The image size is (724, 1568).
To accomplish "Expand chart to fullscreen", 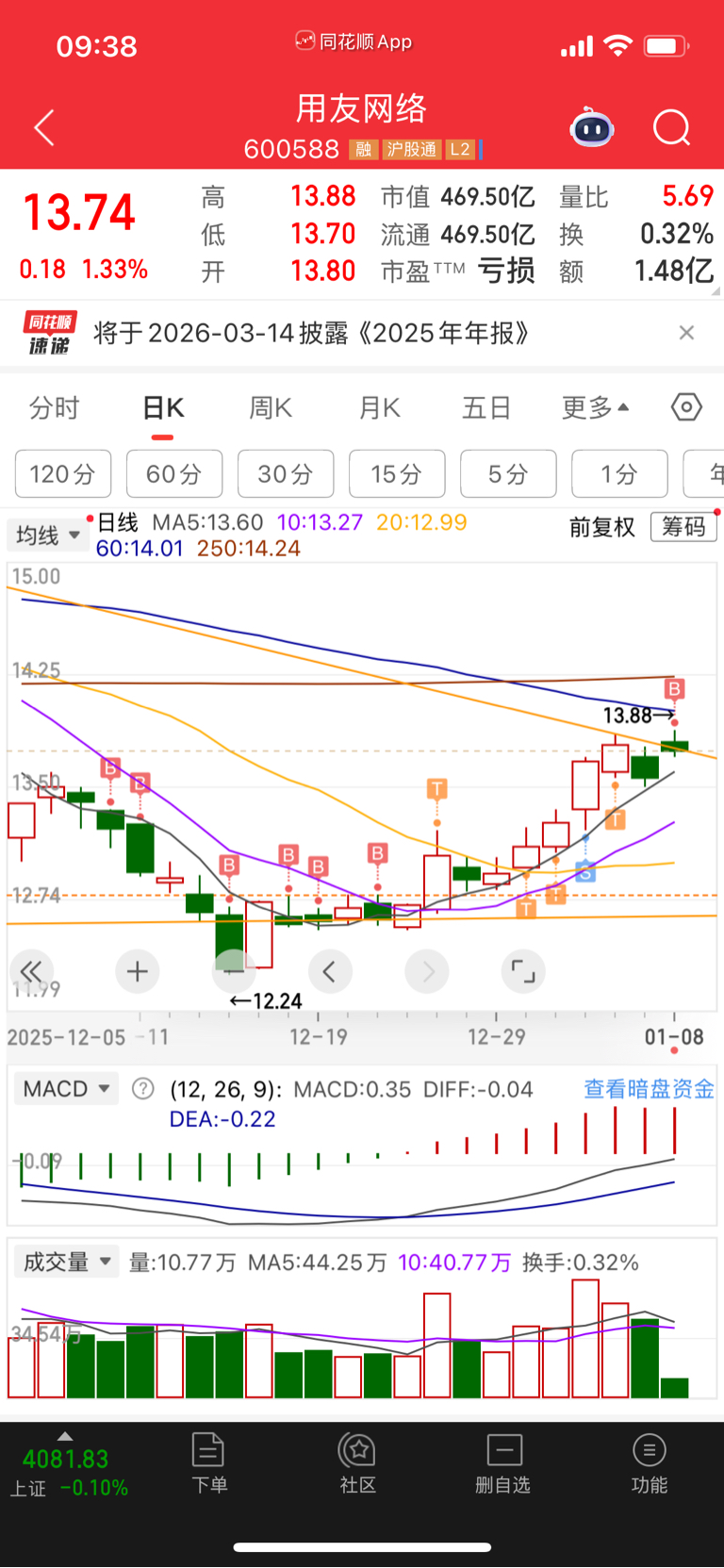I will 523,971.
